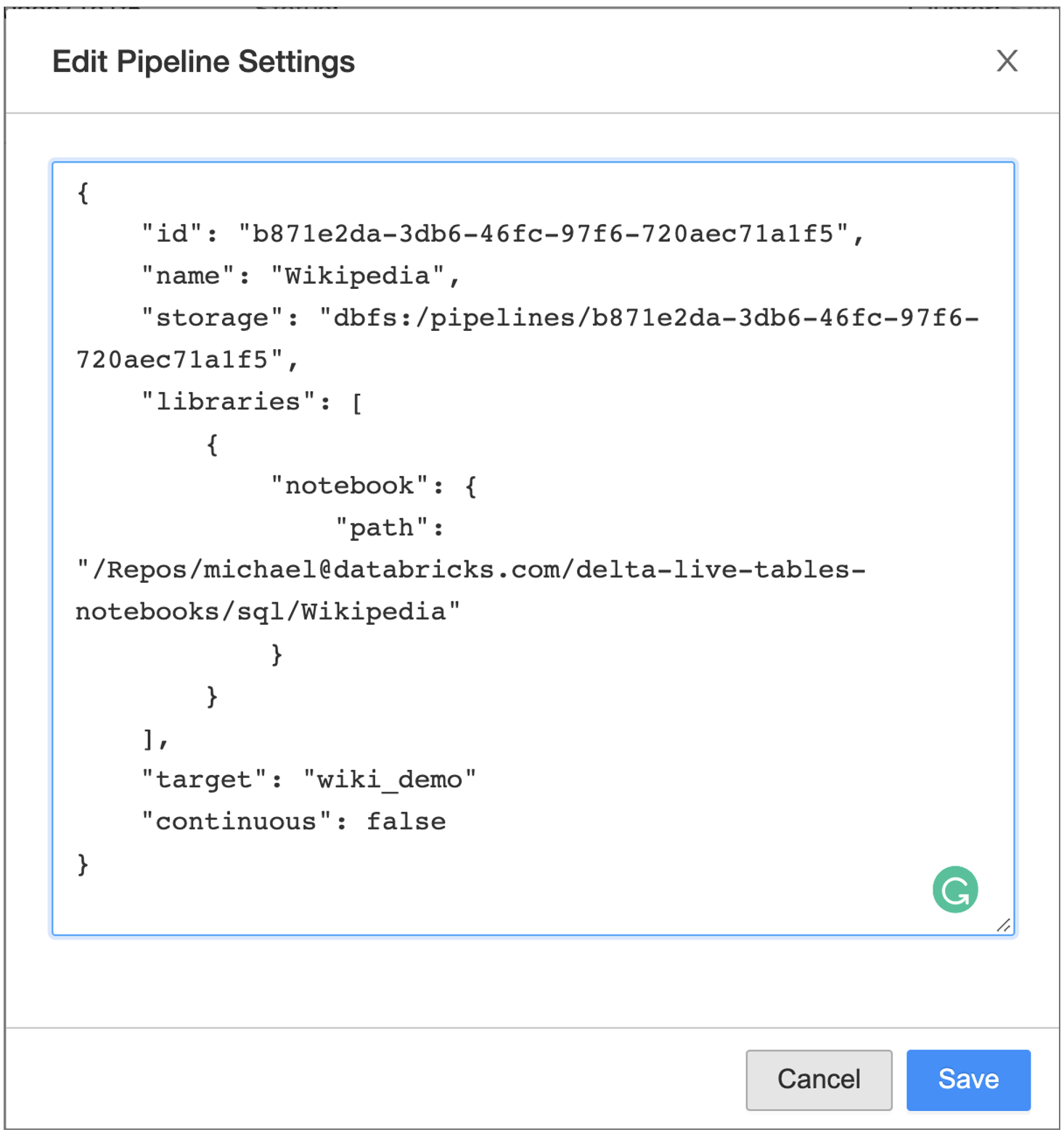Click the green Grammarly icon
1064x1135 pixels.
click(955, 889)
